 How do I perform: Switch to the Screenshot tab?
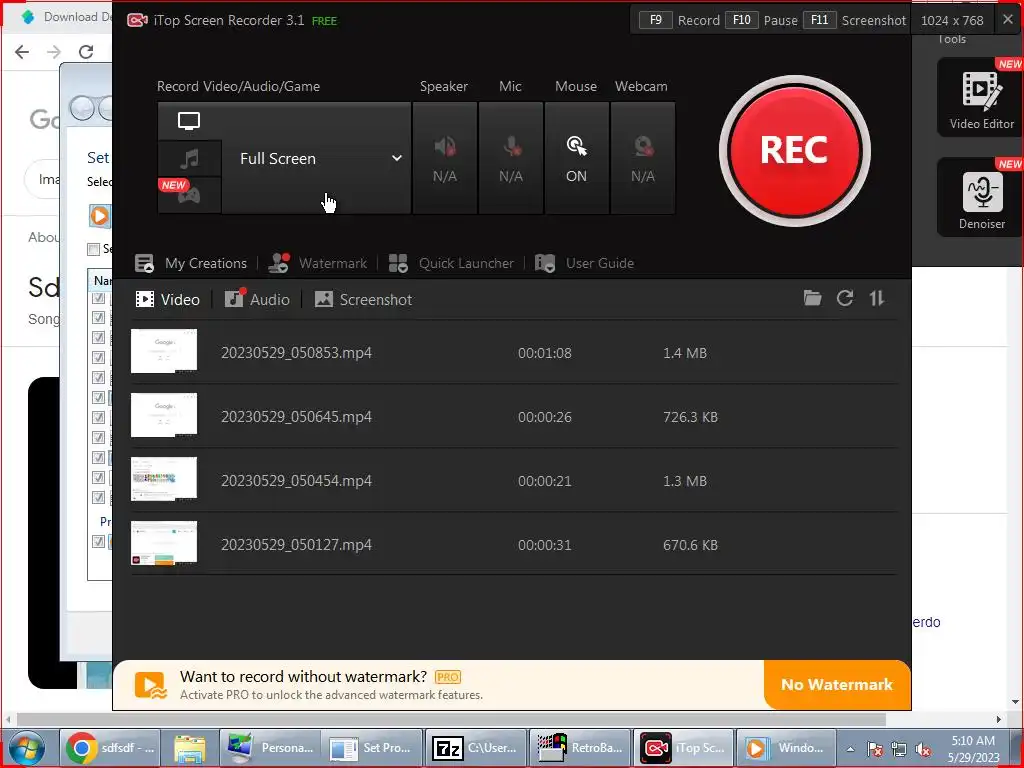tap(363, 300)
